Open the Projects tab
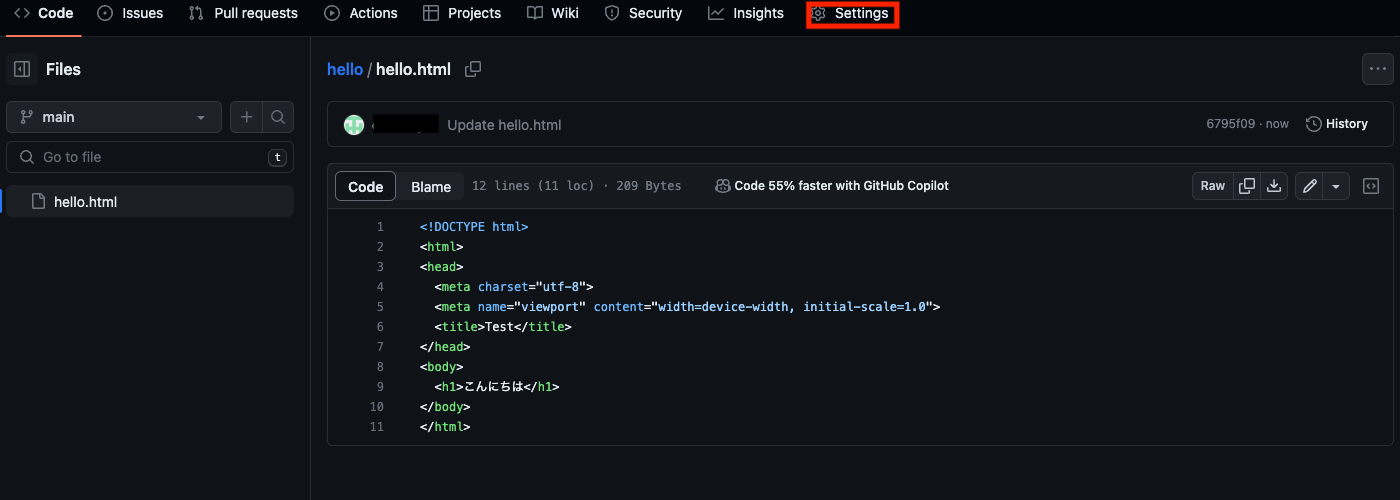 click(x=462, y=13)
